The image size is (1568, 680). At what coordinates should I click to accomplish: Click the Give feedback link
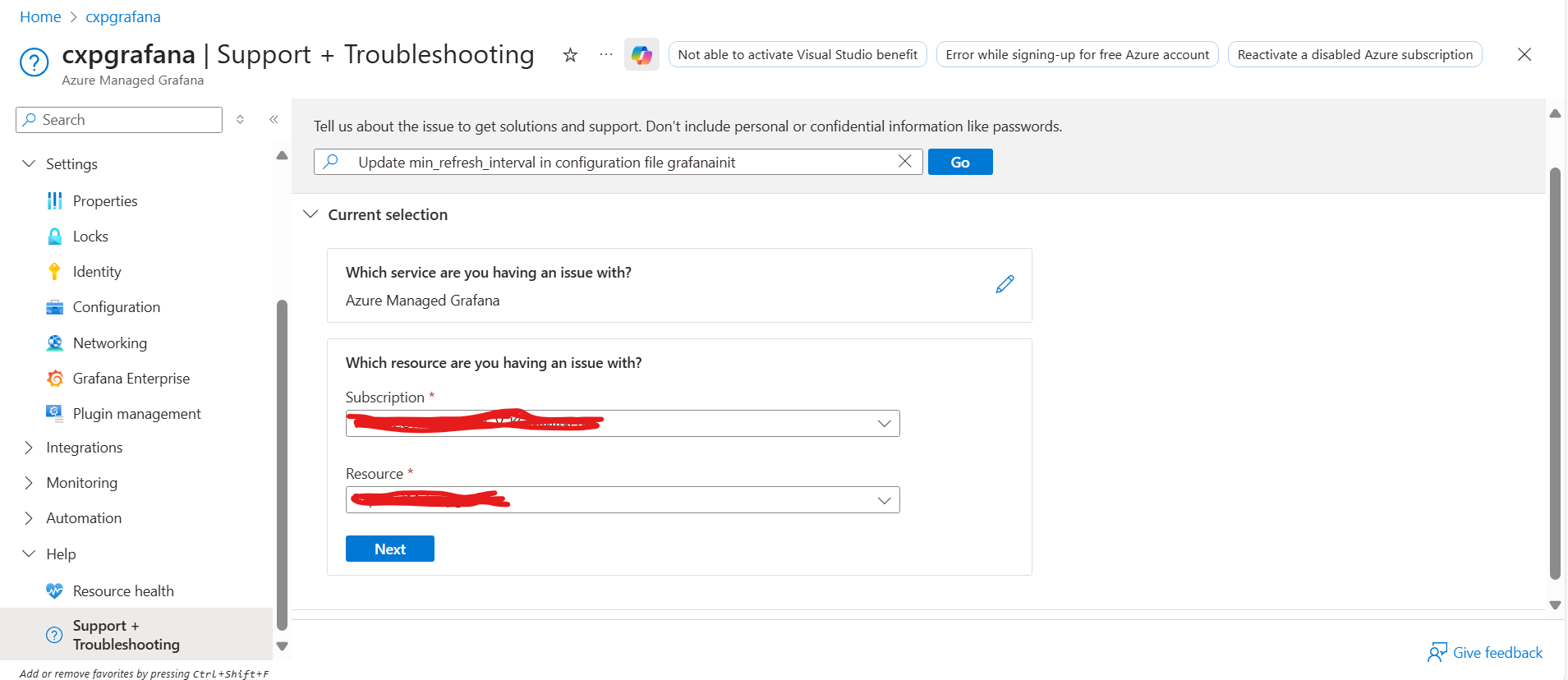tap(1497, 653)
